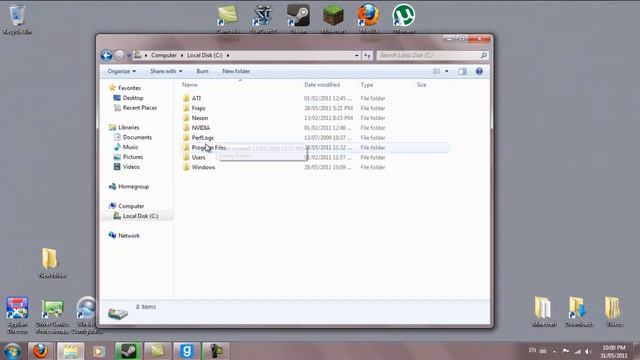Screen dimensions: 640x360
Task: Launch the Mozilla Firefox desktop shortcut
Action: point(369,18)
